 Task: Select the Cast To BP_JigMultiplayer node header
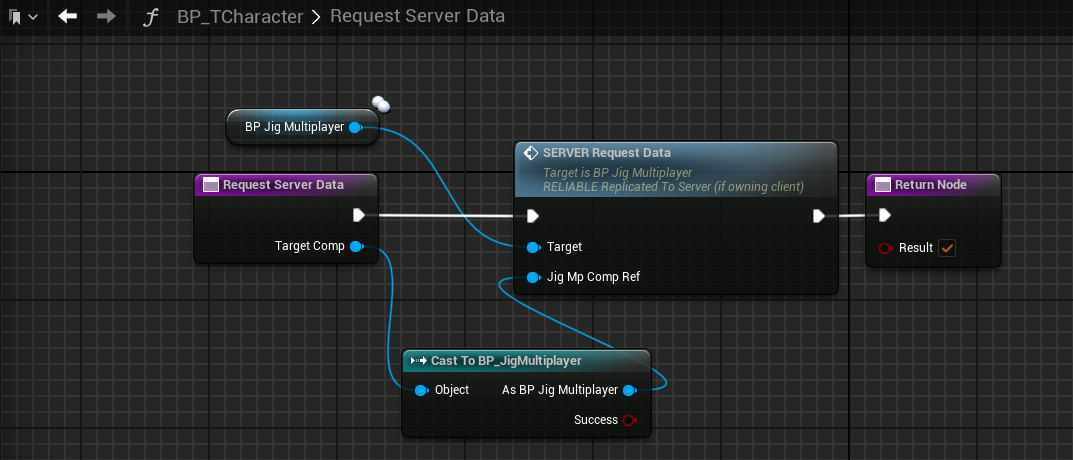point(526,361)
